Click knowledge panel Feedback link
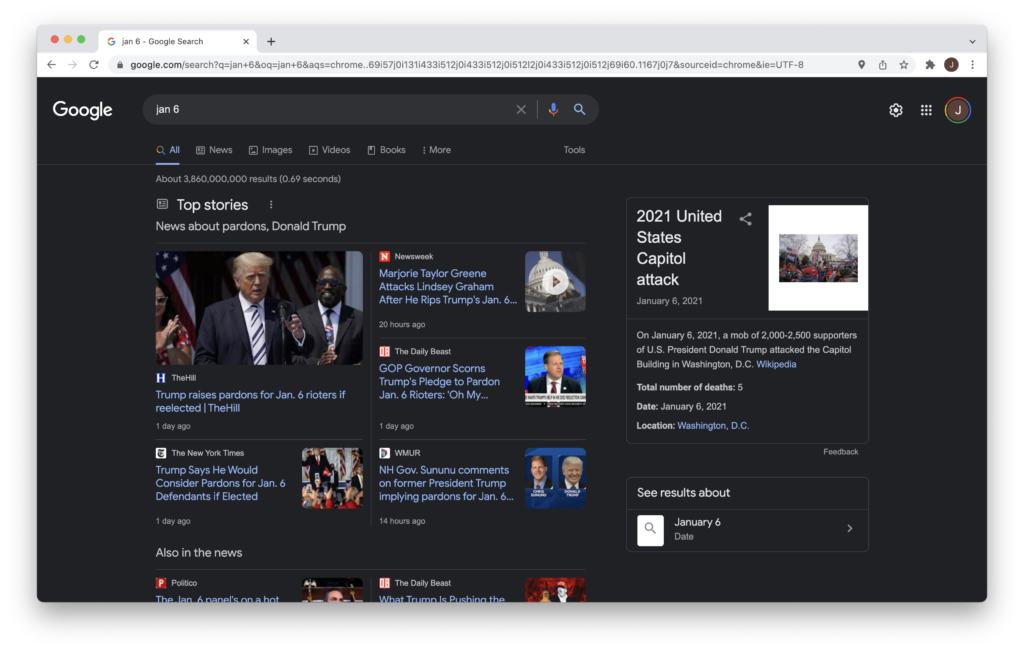The width and height of the screenshot is (1024, 651). 840,452
